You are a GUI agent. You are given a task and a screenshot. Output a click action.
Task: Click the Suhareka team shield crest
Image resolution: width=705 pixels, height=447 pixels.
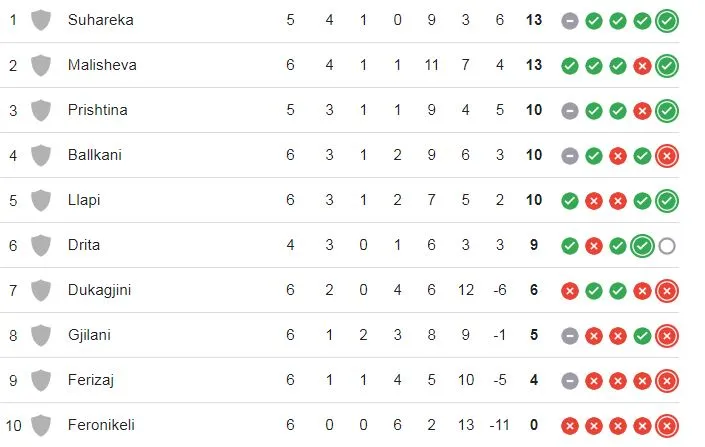(41, 20)
